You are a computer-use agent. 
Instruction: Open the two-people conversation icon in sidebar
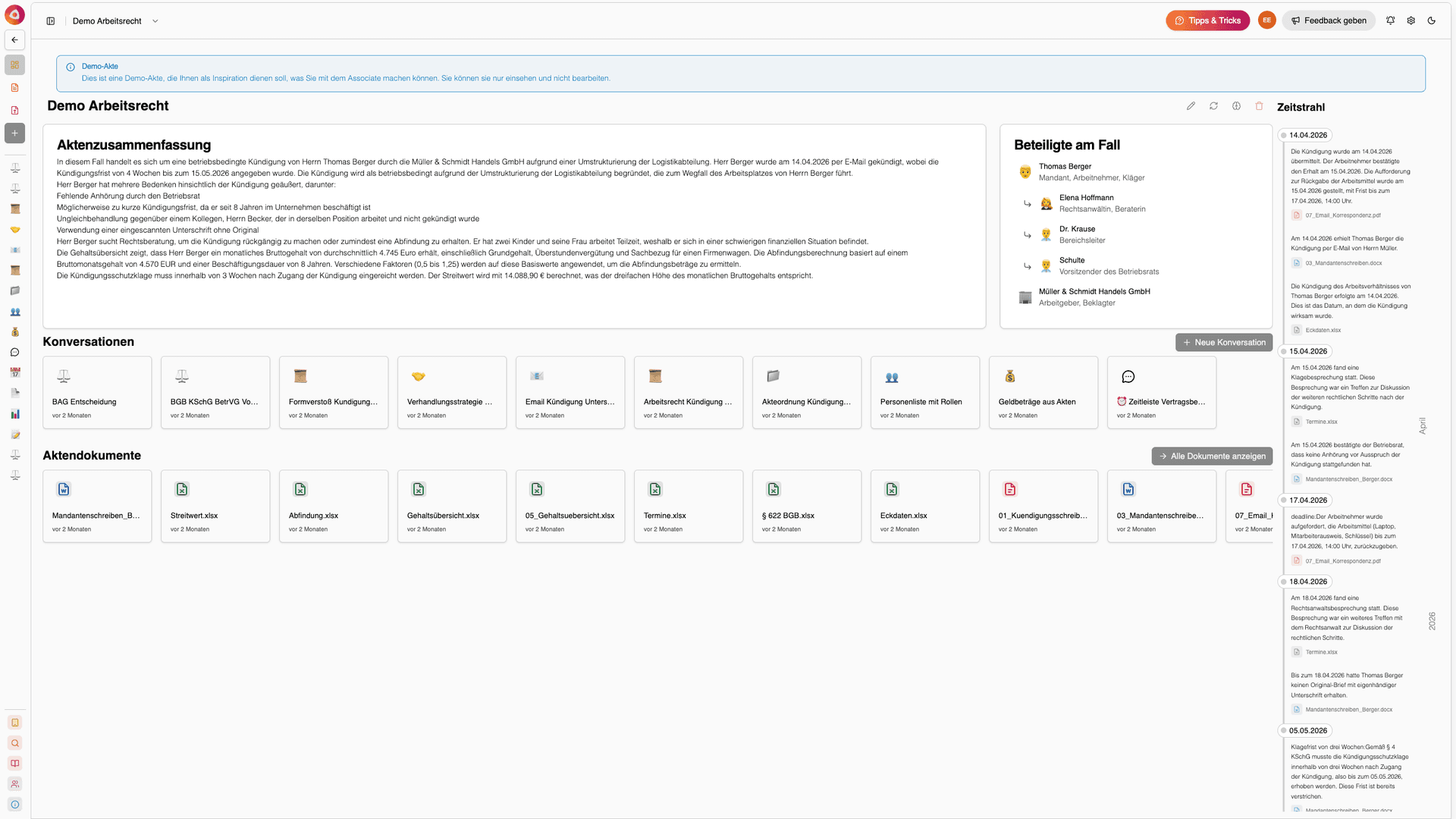(x=14, y=311)
